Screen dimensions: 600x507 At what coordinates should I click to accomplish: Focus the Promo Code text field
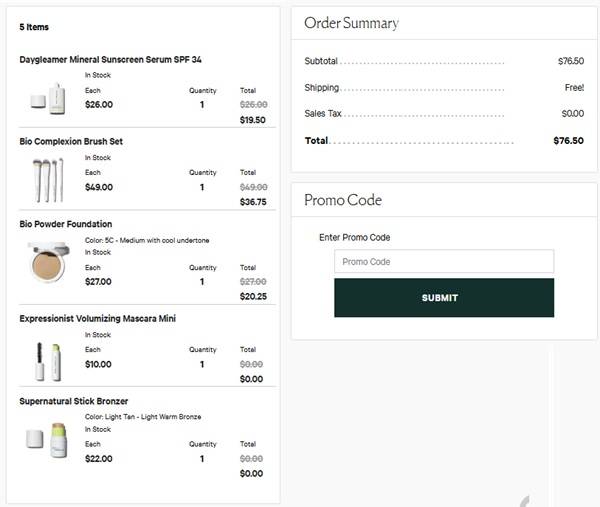(x=443, y=262)
